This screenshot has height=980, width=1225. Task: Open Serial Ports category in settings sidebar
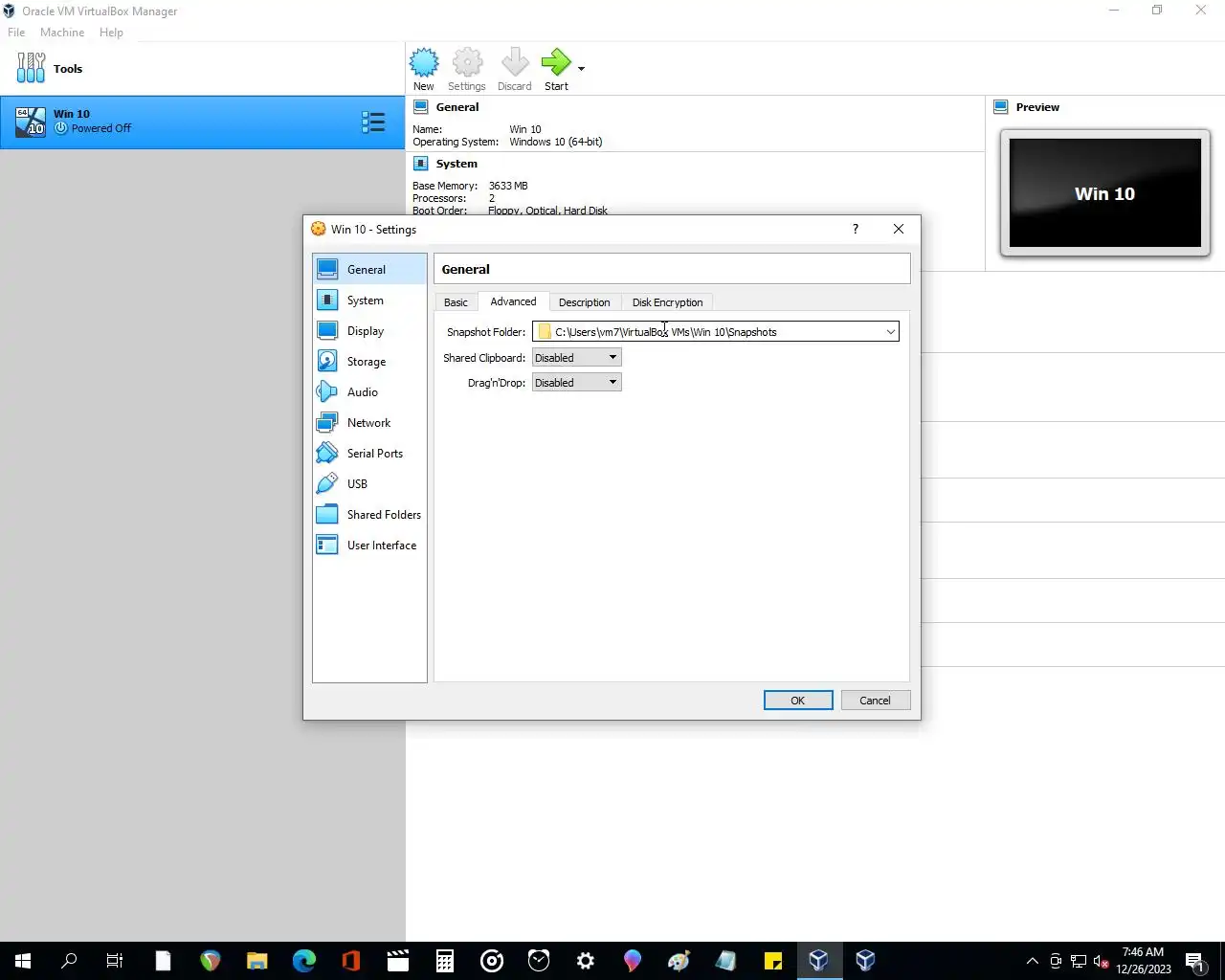tap(369, 453)
